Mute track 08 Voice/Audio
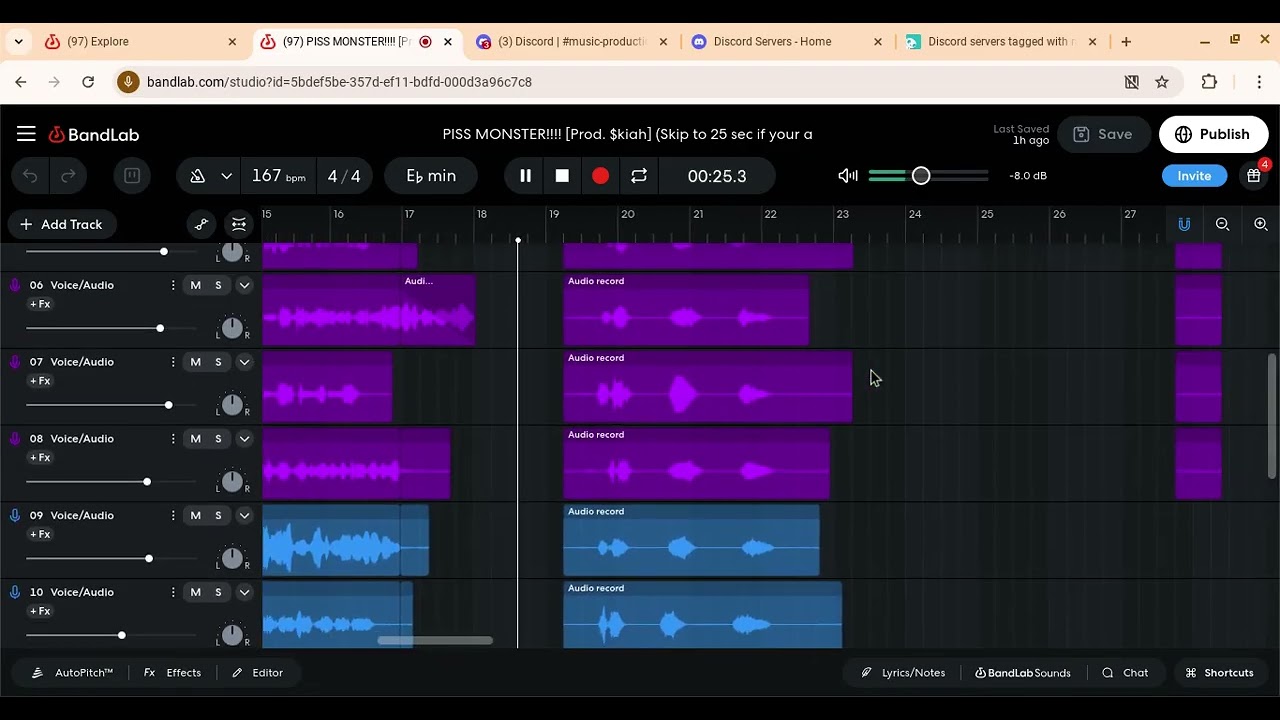Screen dimensions: 1280x720 pos(195,439)
